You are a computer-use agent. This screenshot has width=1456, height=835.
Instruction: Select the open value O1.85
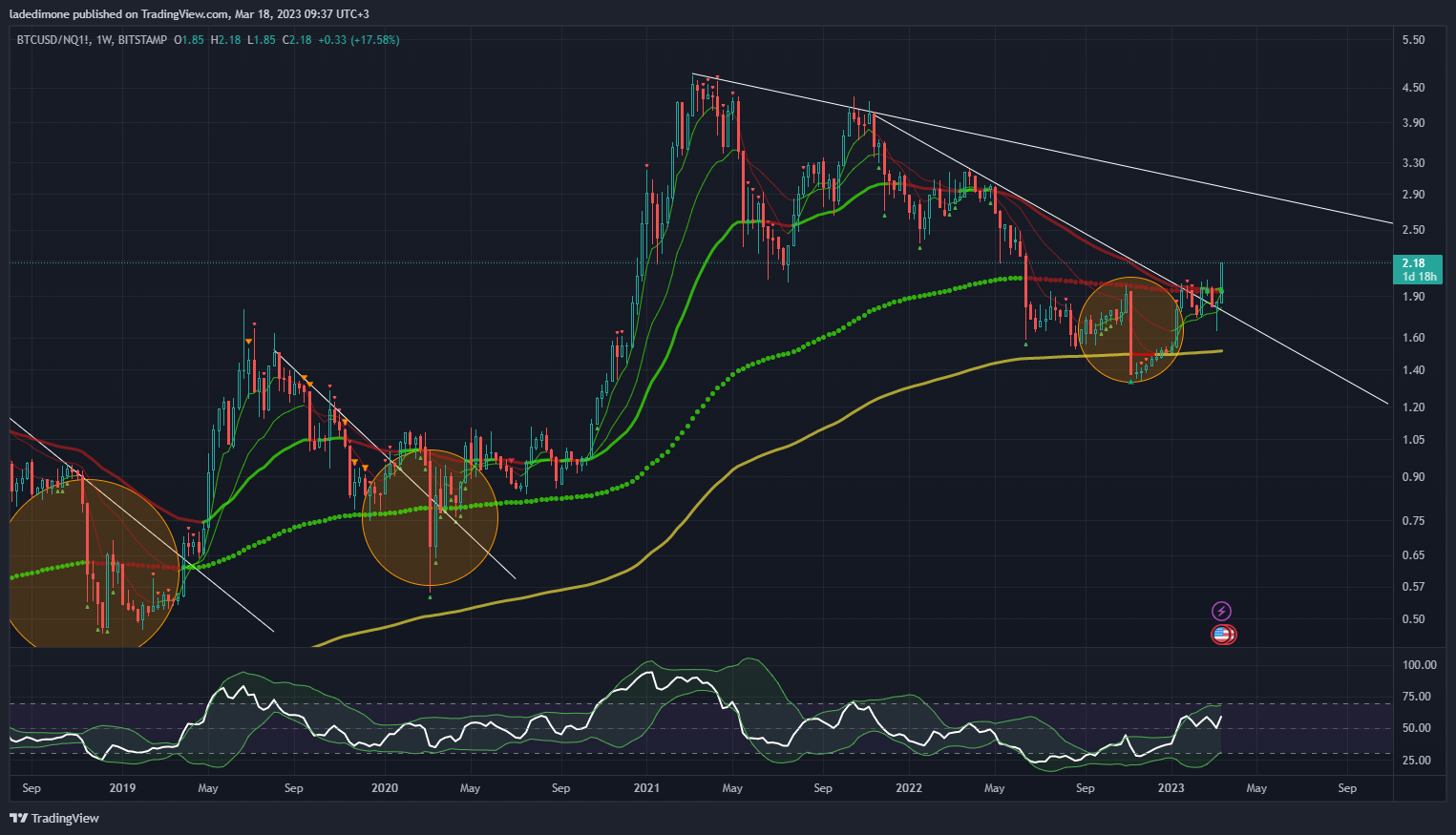click(x=189, y=40)
